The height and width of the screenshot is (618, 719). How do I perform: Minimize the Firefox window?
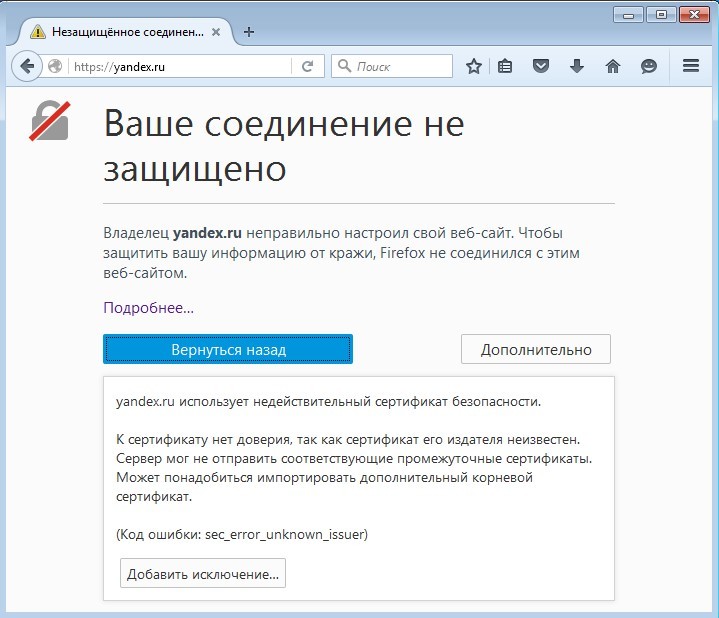click(628, 15)
